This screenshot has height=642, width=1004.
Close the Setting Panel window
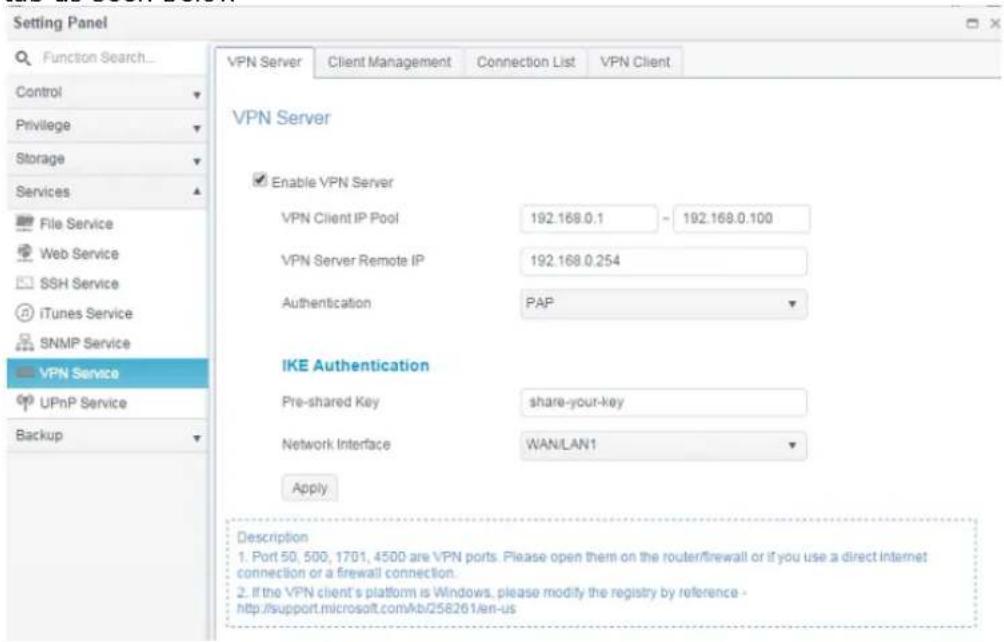pyautogui.click(x=994, y=24)
